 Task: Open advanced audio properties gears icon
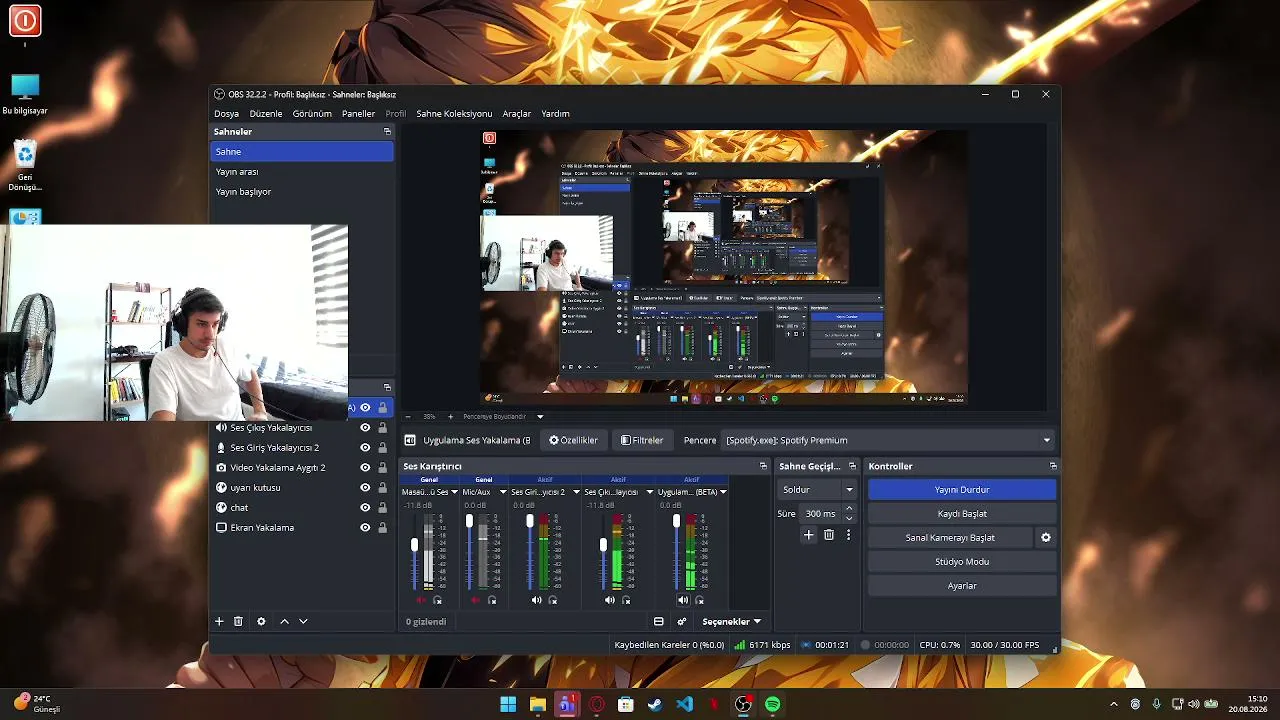click(682, 621)
